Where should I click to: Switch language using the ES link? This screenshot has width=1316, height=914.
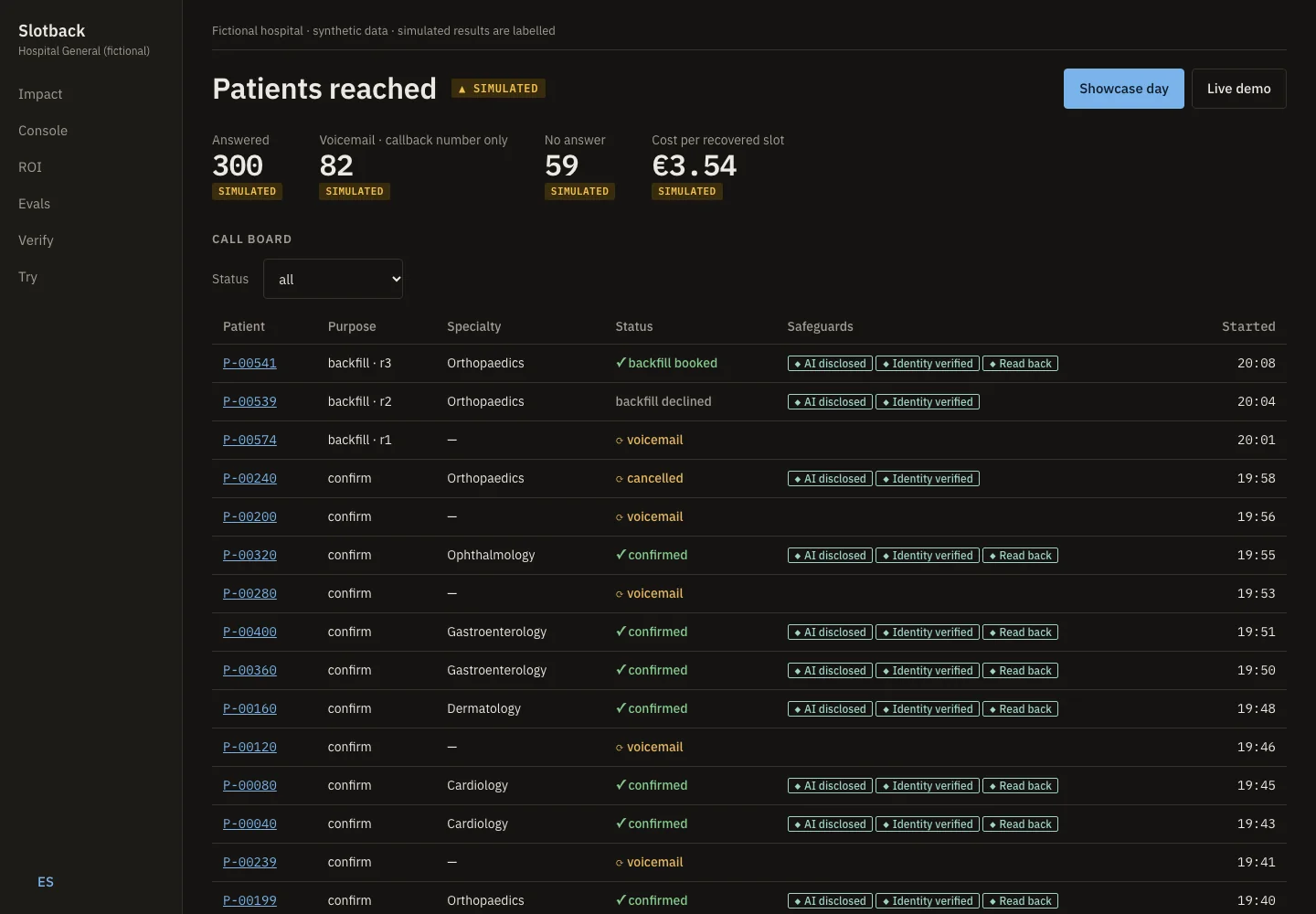coord(46,882)
